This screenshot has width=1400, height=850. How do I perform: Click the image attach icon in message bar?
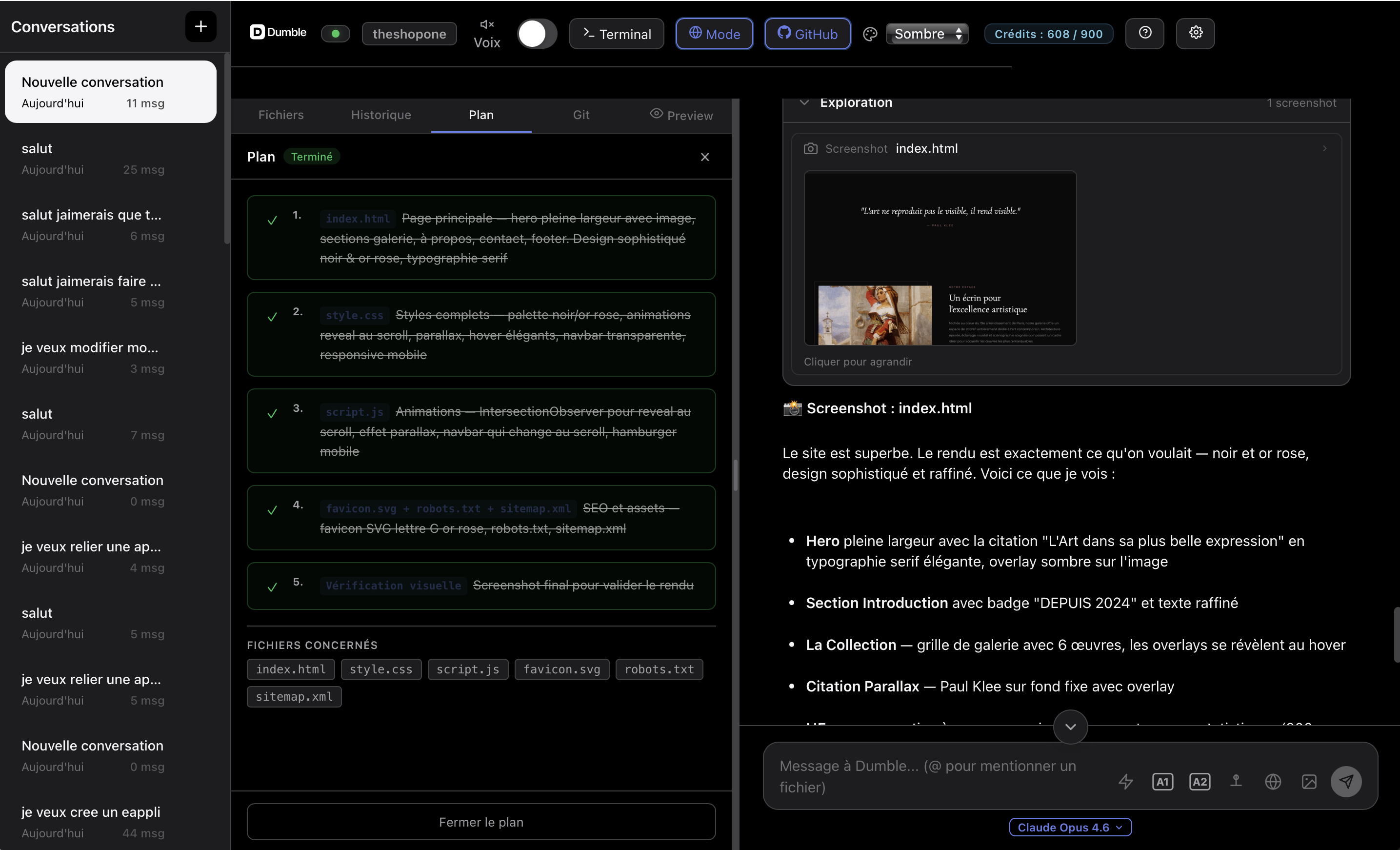[x=1308, y=781]
